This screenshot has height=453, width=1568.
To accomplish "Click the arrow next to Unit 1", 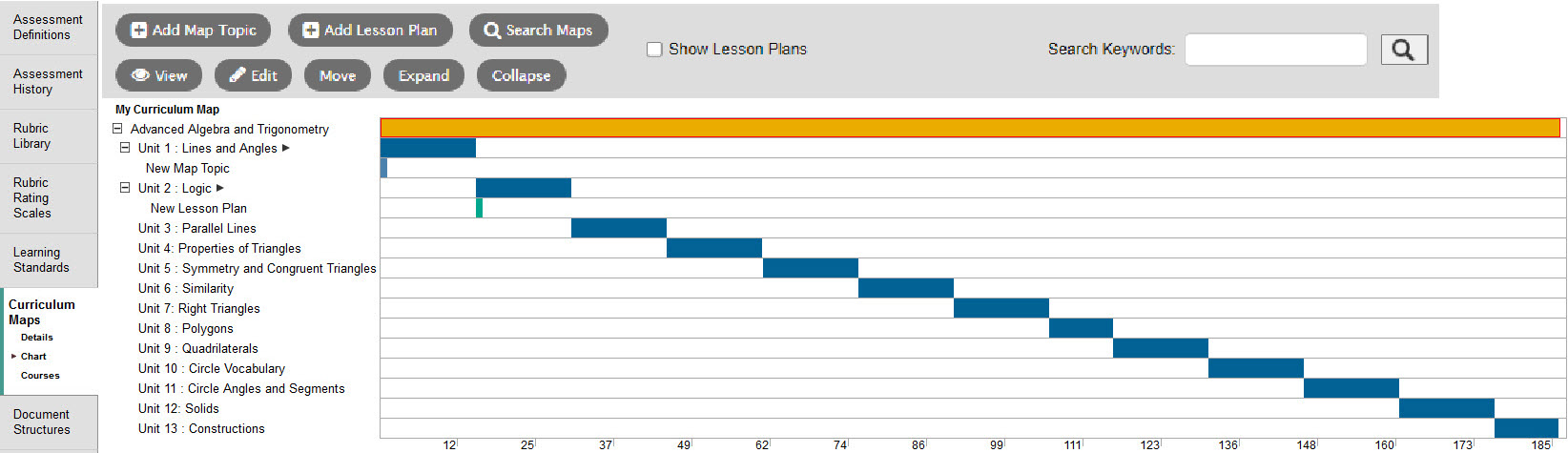I will click(286, 148).
